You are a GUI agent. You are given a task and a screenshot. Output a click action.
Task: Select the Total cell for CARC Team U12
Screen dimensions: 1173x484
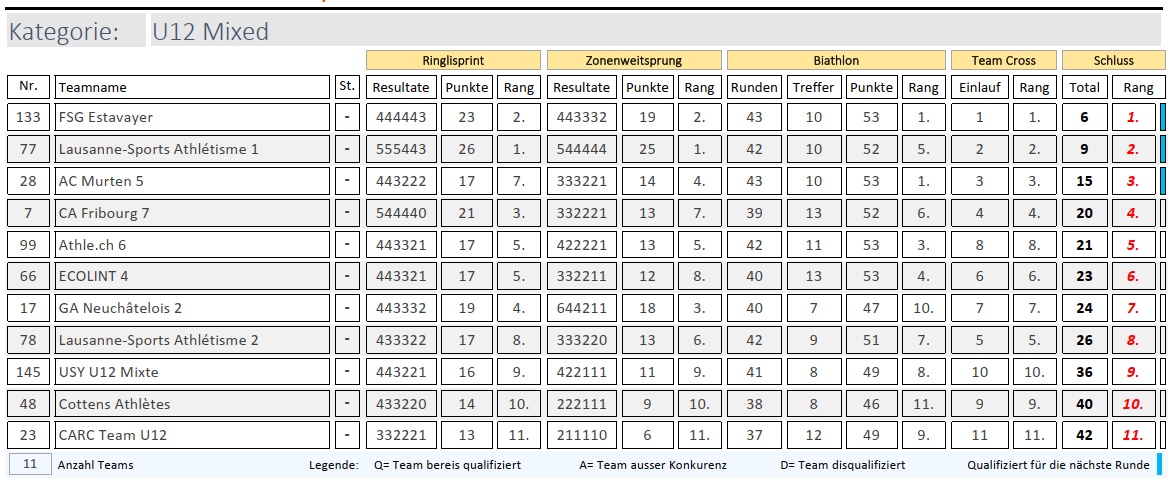1084,436
